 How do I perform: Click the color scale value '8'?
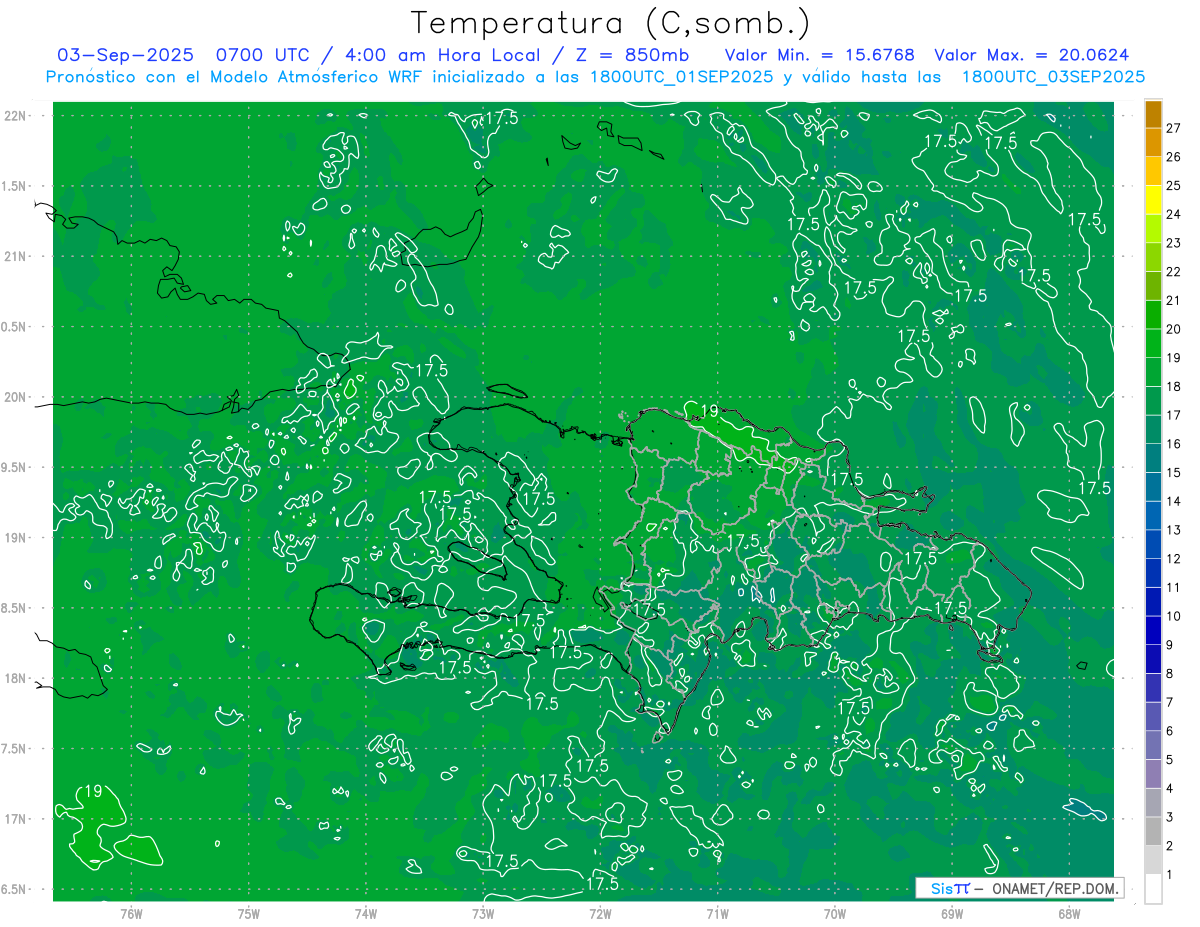(x=1169, y=673)
